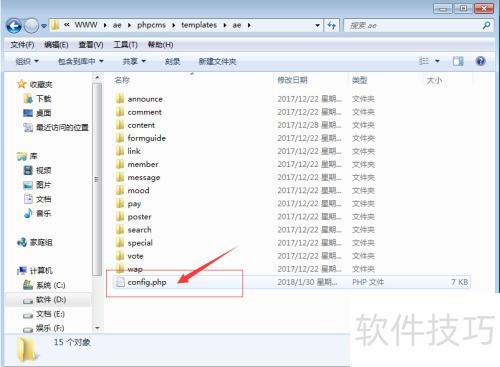Select the link folder icon
Screen dimensions: 500x367
[120, 151]
